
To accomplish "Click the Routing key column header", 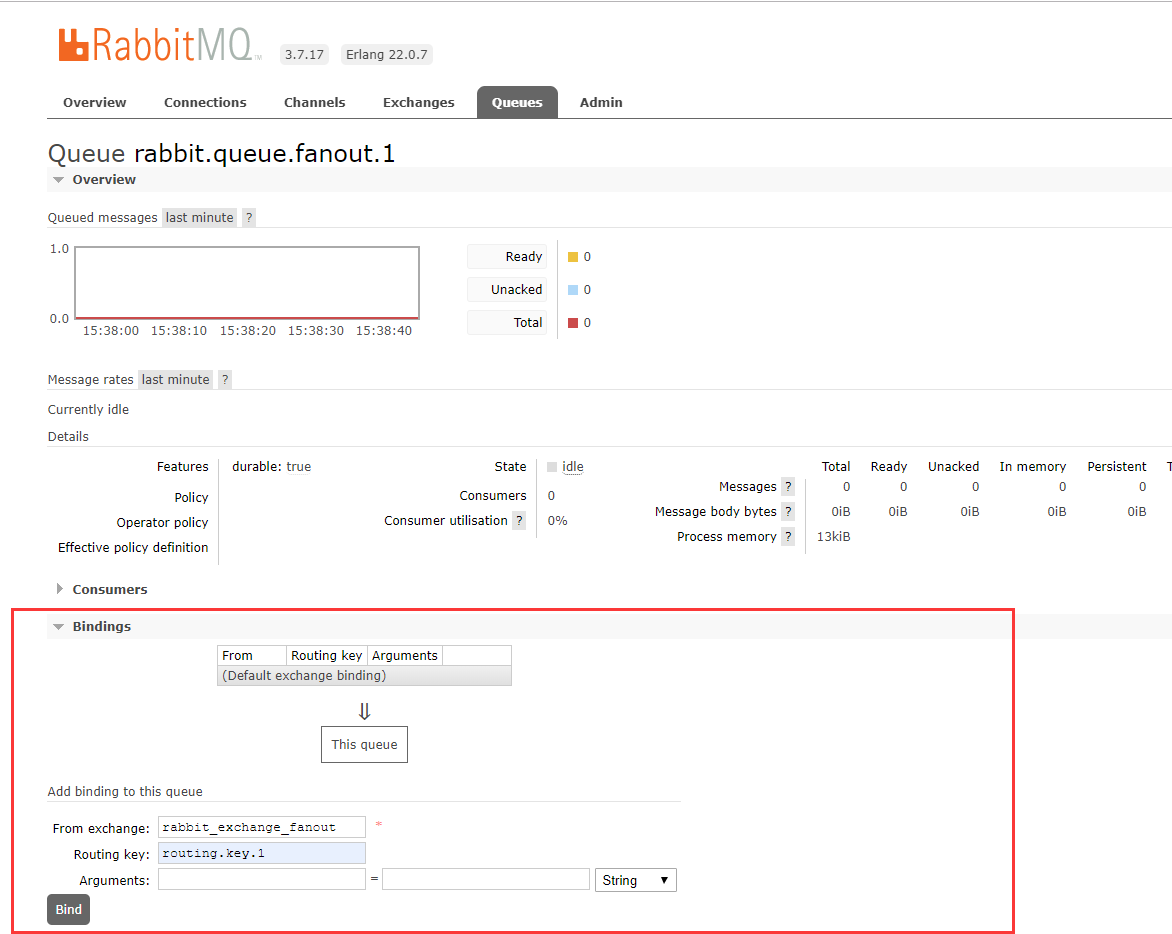I will pos(327,655).
